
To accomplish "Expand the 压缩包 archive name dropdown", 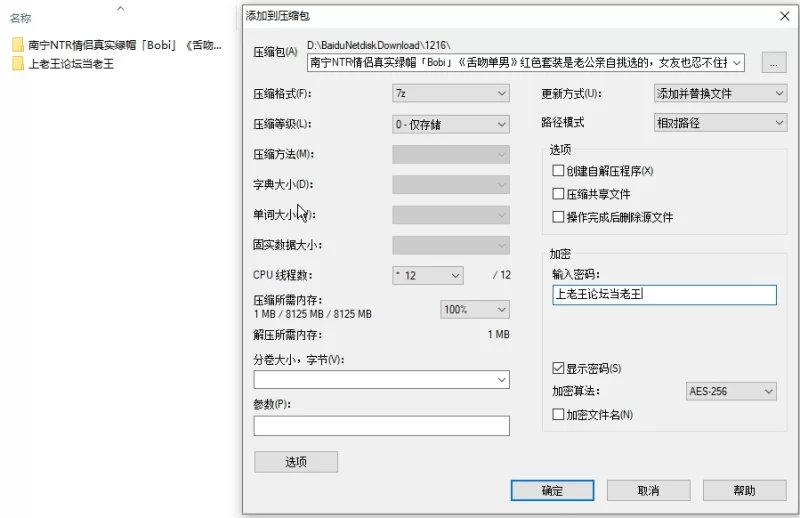I will click(x=736, y=63).
